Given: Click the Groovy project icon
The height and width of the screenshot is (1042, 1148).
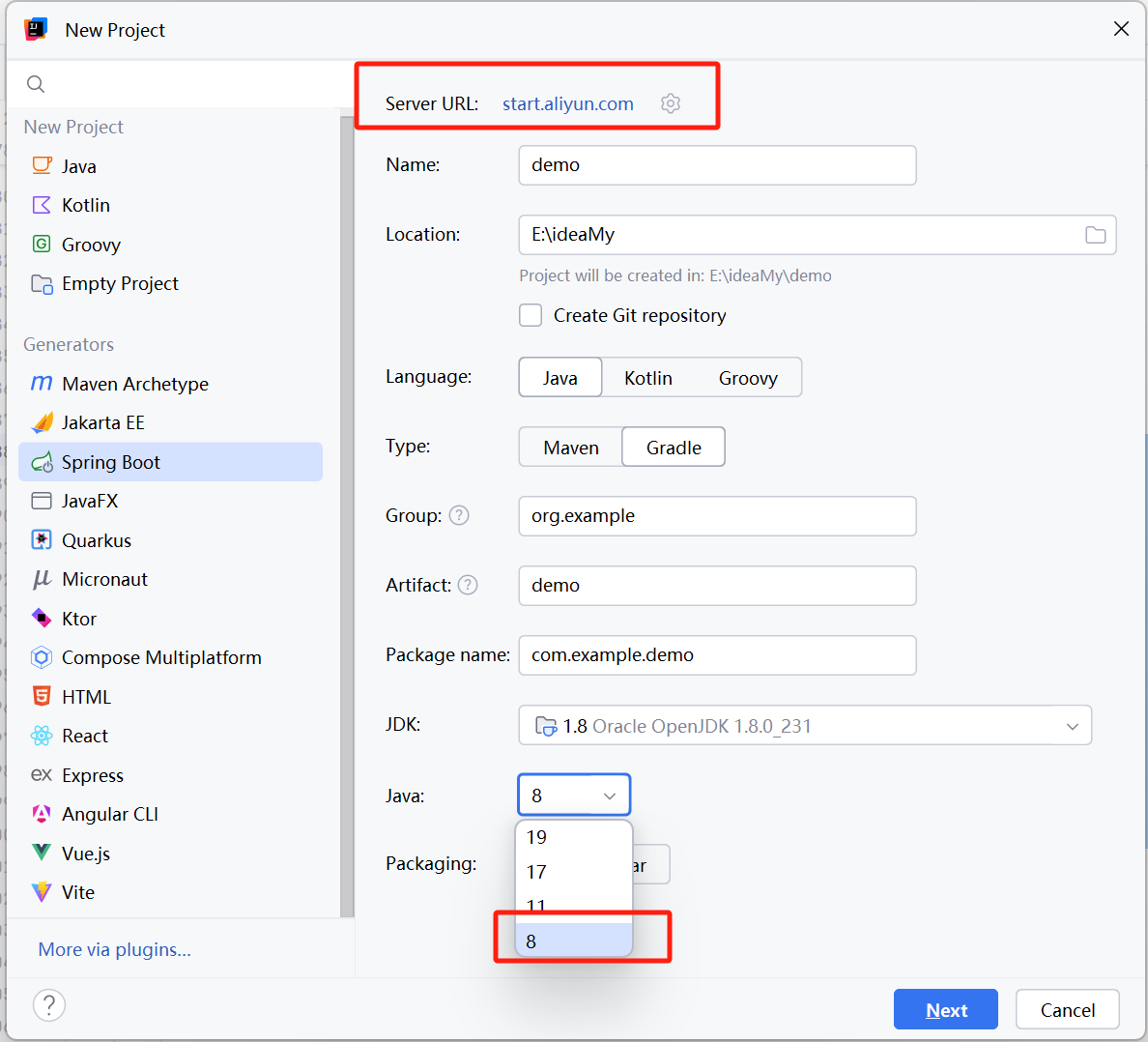Looking at the screenshot, I should tap(42, 244).
